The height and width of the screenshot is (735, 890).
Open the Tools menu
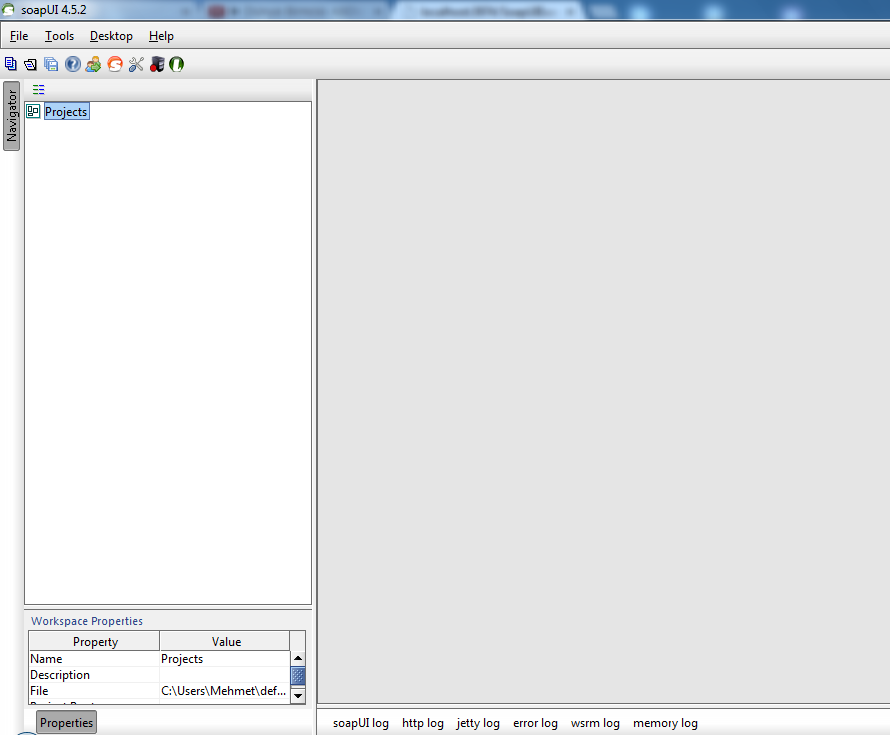click(x=59, y=36)
